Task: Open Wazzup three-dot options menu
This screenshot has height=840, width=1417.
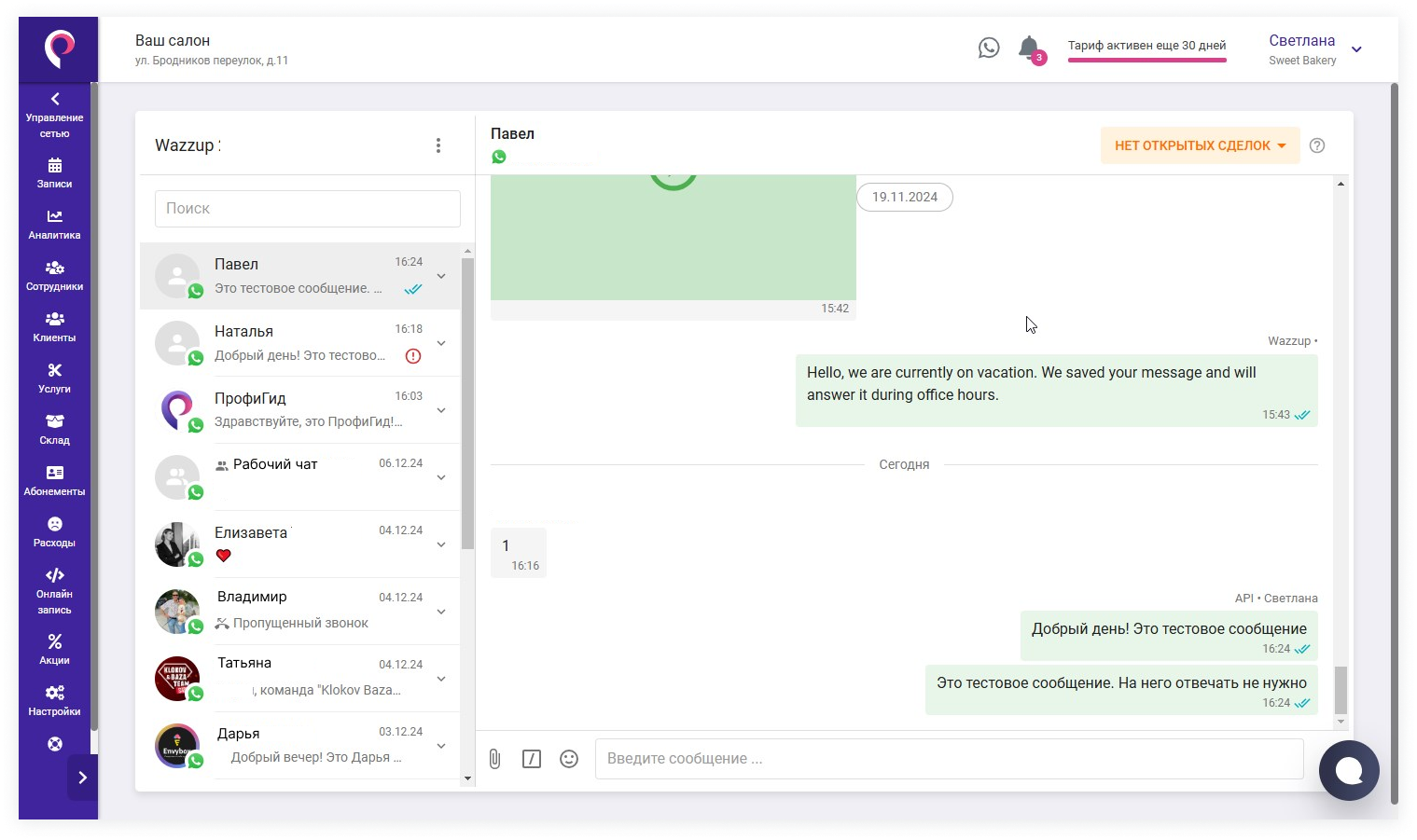Action: coord(438,145)
